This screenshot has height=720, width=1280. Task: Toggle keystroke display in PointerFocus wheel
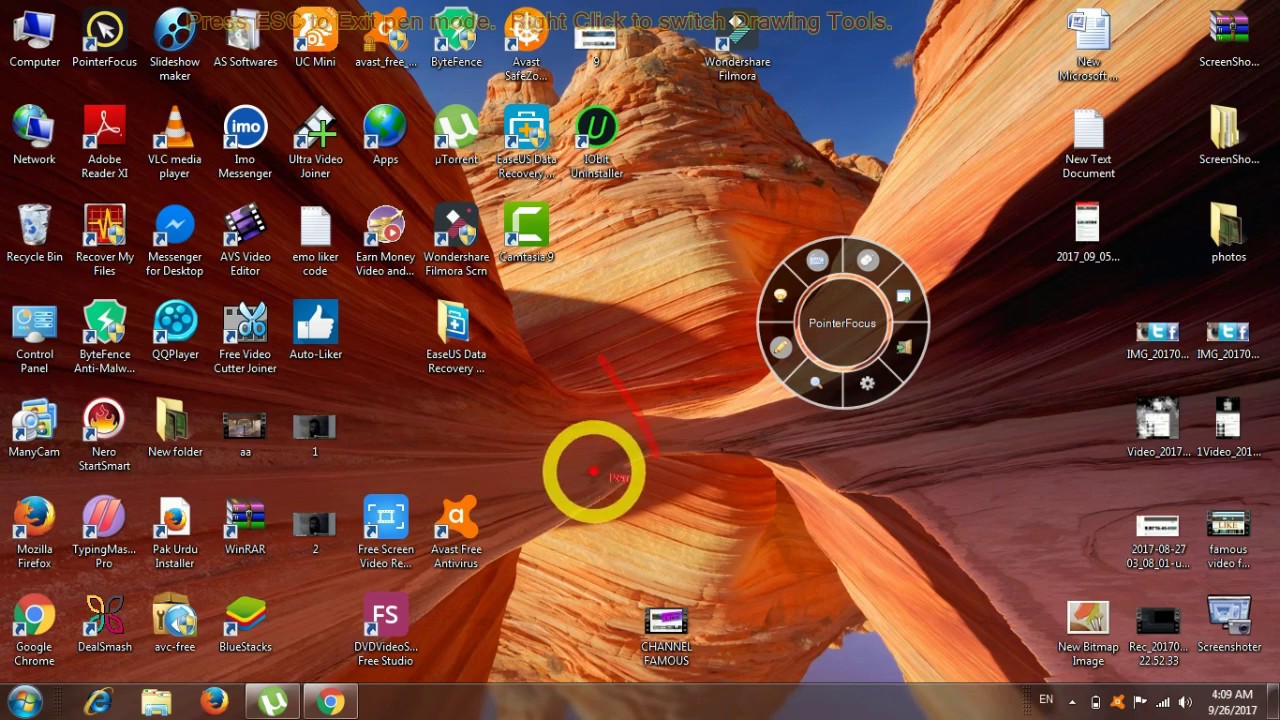click(817, 261)
